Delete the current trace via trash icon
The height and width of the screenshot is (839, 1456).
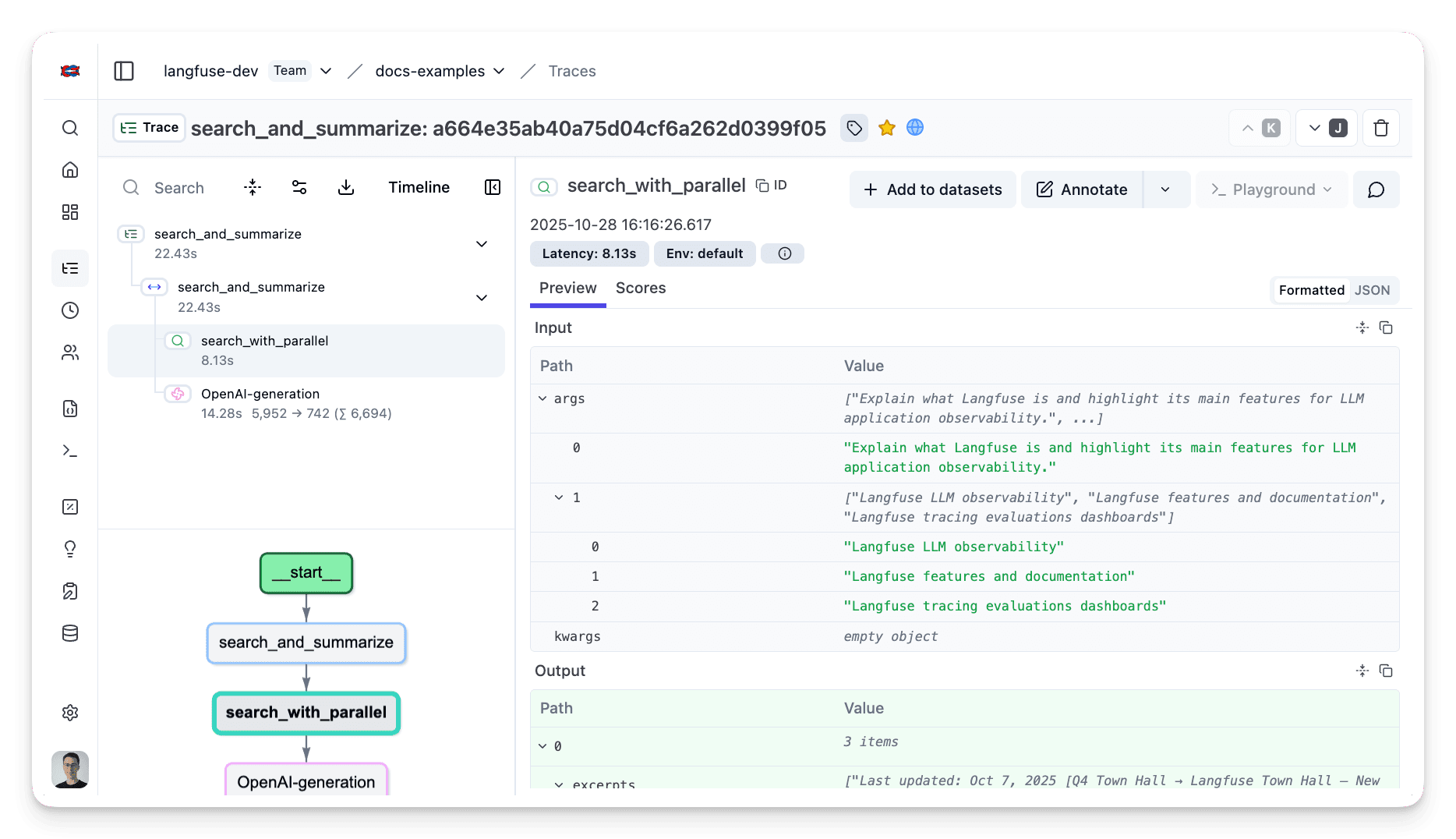pyautogui.click(x=1380, y=127)
